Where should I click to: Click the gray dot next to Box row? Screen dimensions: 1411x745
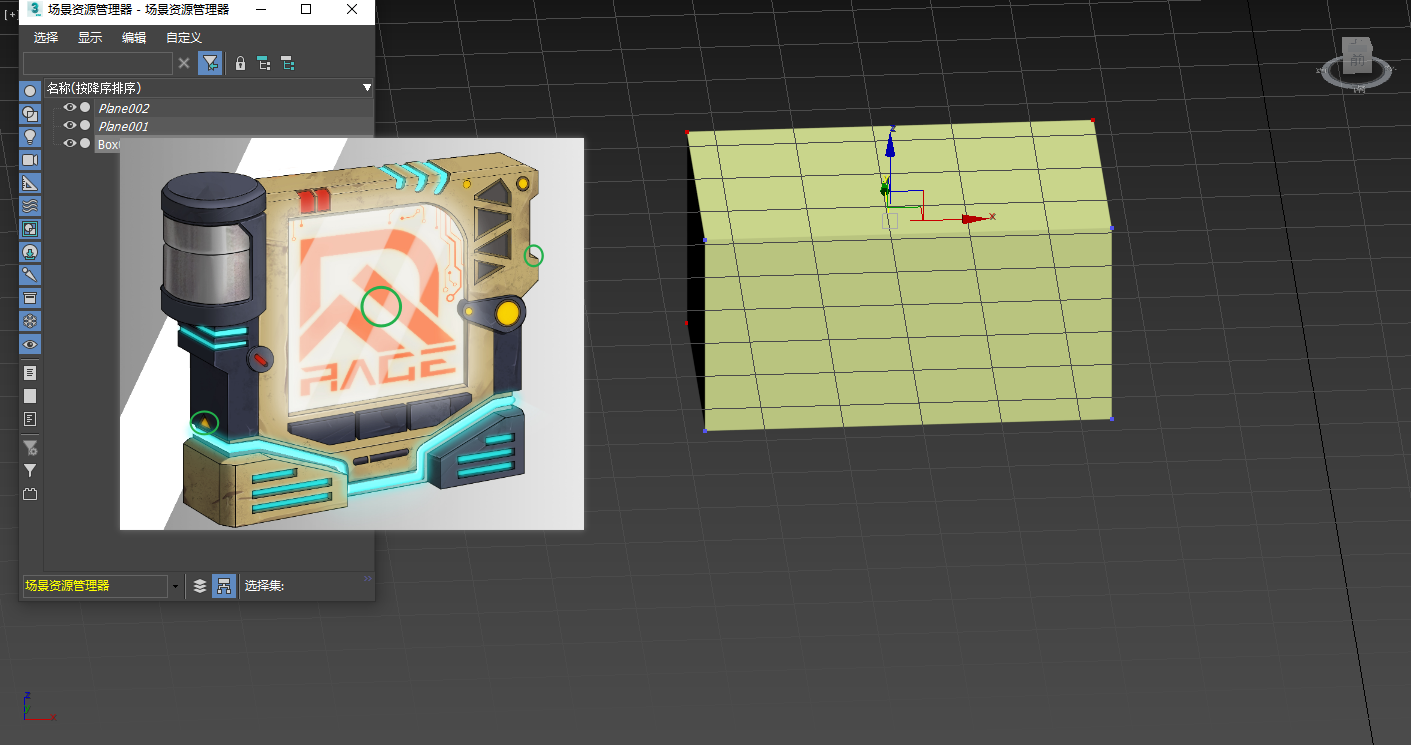(85, 143)
